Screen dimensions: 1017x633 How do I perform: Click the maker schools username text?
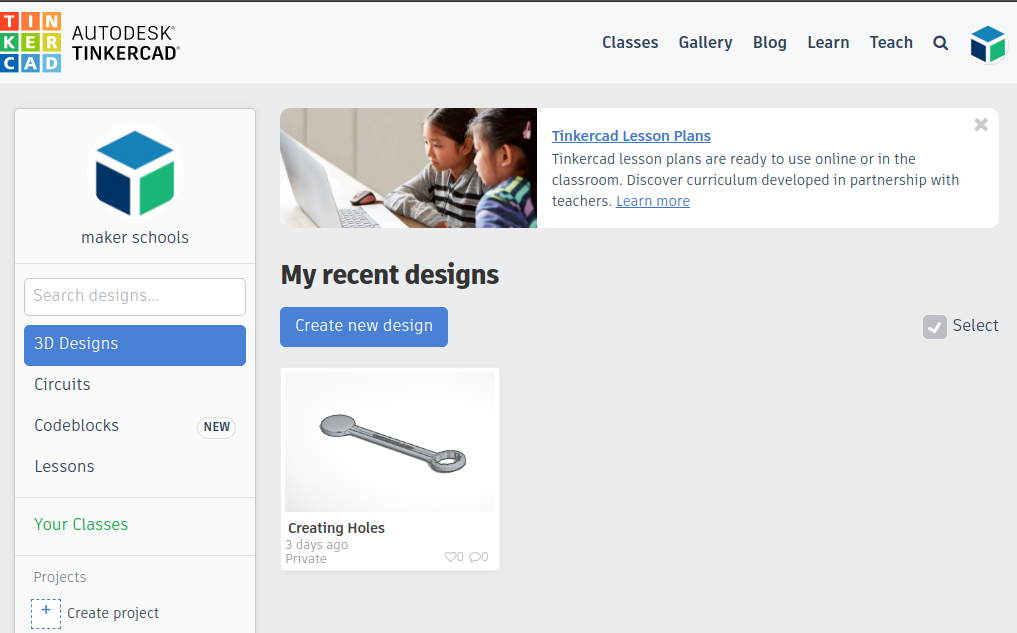135,237
